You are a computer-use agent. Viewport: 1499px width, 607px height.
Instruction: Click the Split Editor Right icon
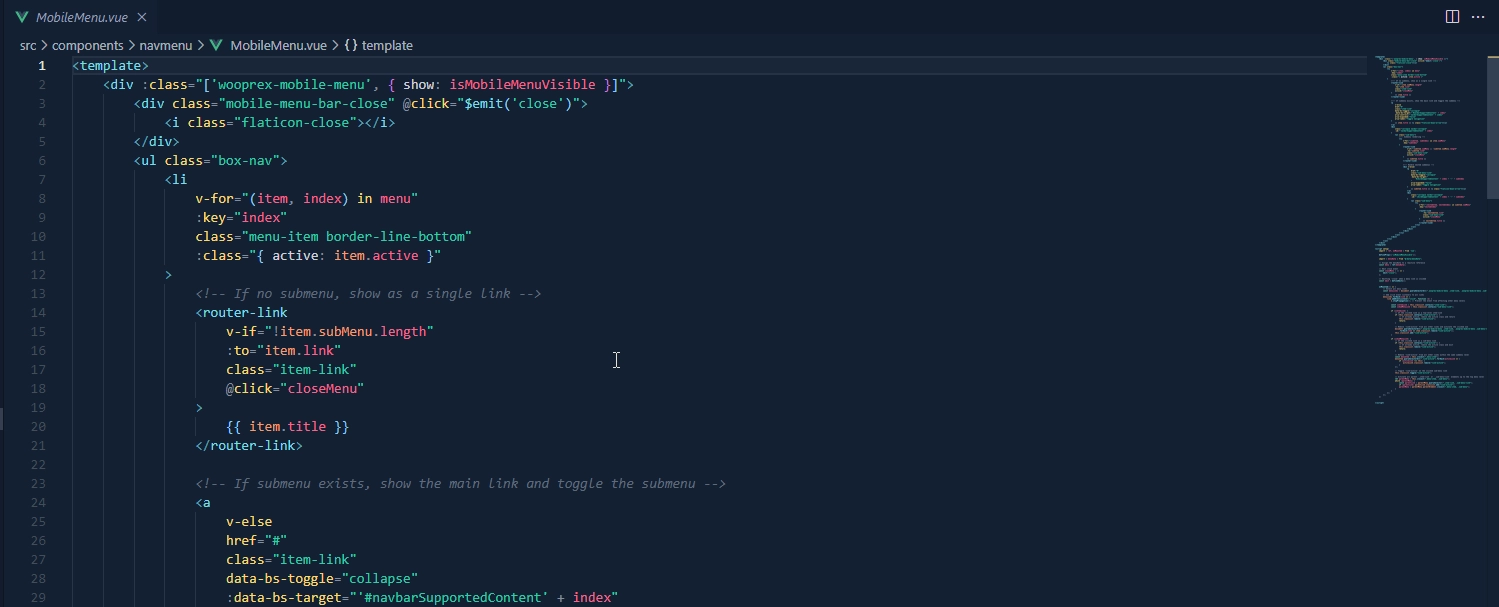(1452, 16)
